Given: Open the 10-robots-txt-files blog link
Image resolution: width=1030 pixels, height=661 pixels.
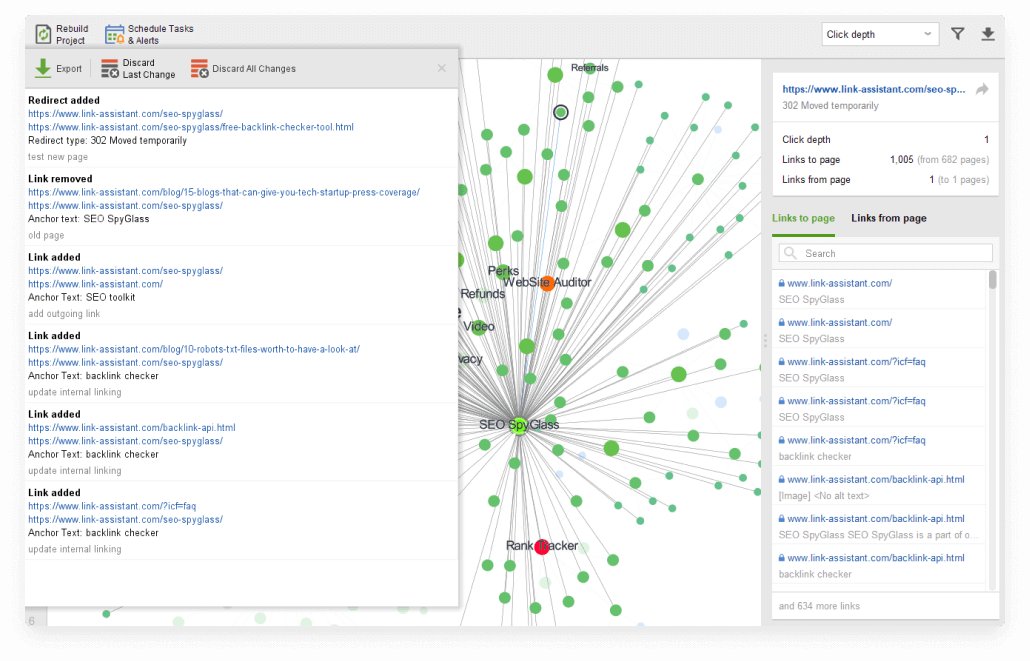Looking at the screenshot, I should 194,350.
